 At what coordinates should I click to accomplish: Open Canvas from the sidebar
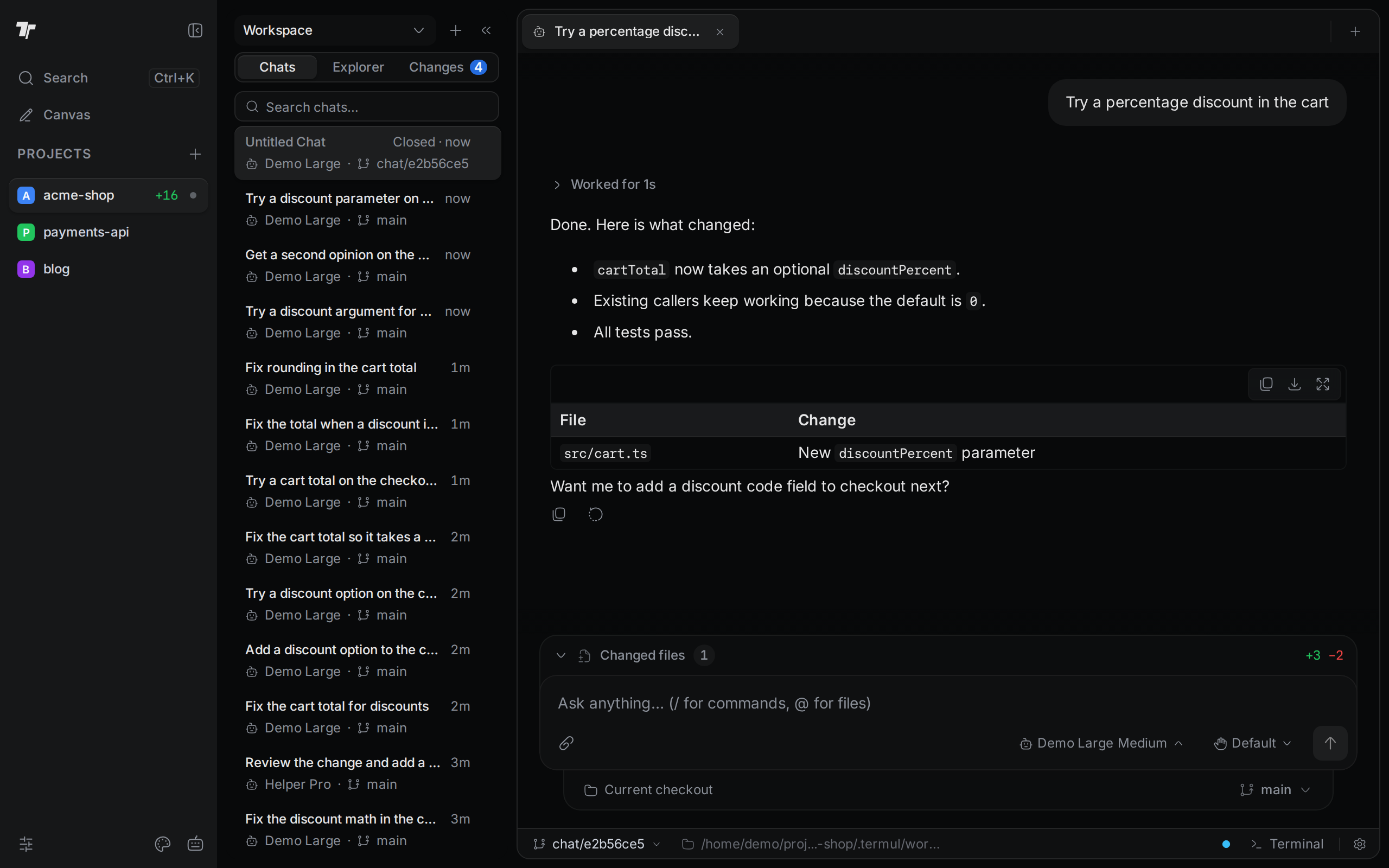pos(109,115)
